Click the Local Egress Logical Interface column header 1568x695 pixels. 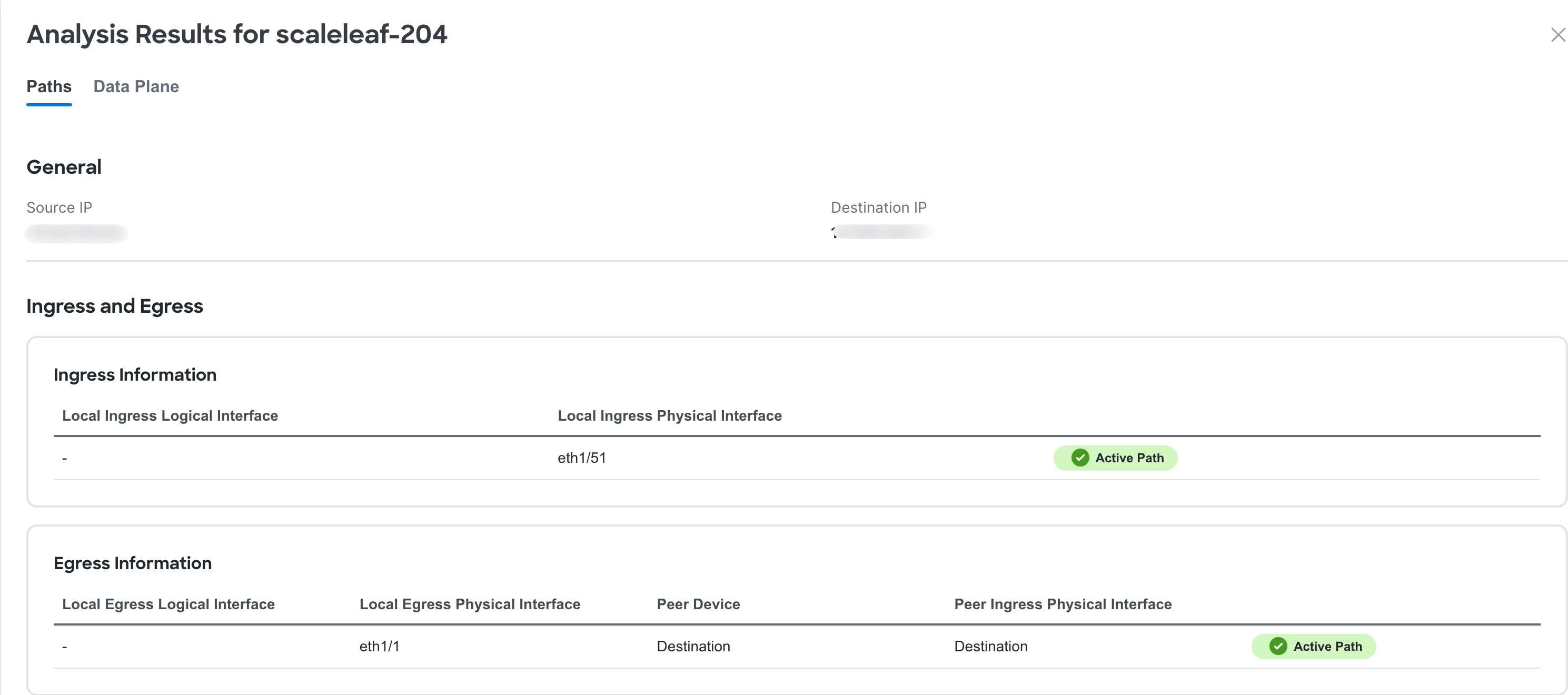click(x=168, y=604)
